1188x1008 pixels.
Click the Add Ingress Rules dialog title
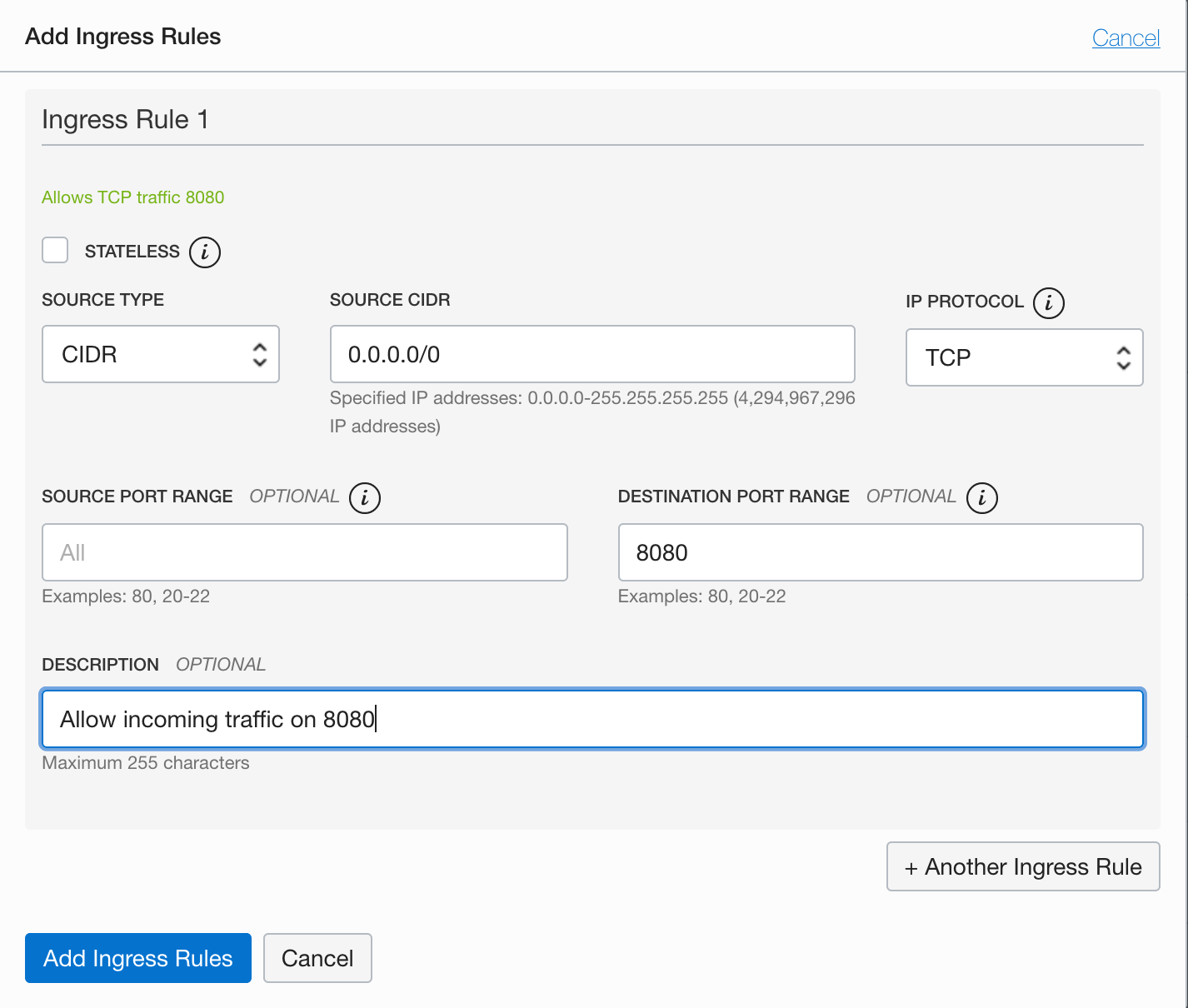pos(122,36)
